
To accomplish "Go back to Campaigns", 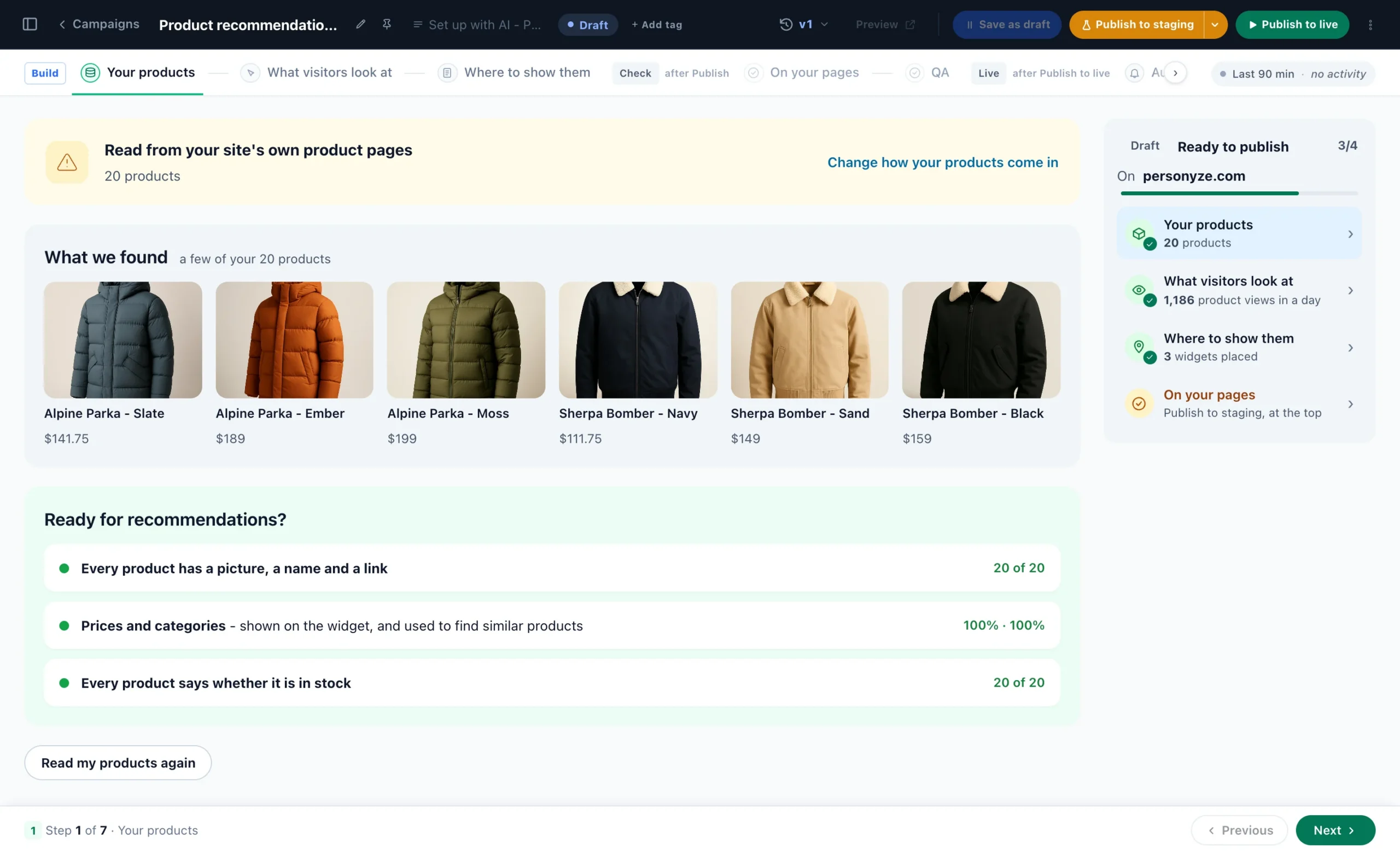I will [x=99, y=25].
